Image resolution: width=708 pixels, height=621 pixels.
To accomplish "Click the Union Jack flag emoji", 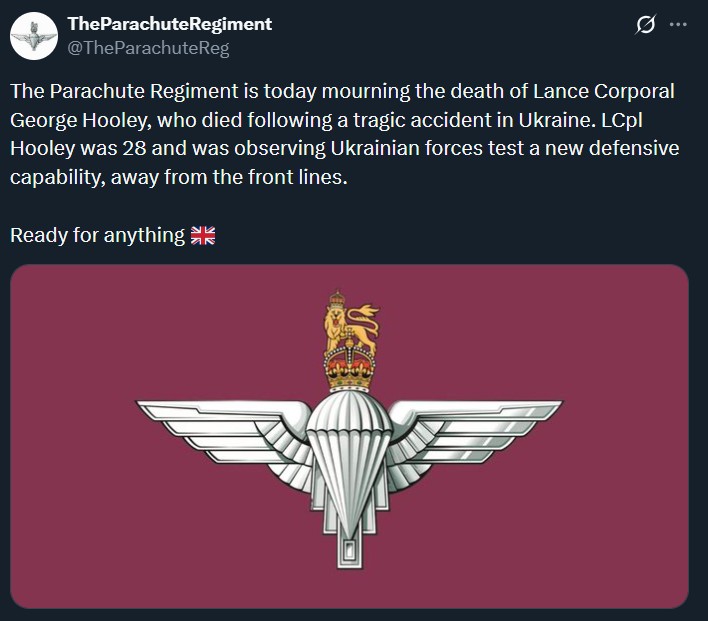I will pos(203,236).
